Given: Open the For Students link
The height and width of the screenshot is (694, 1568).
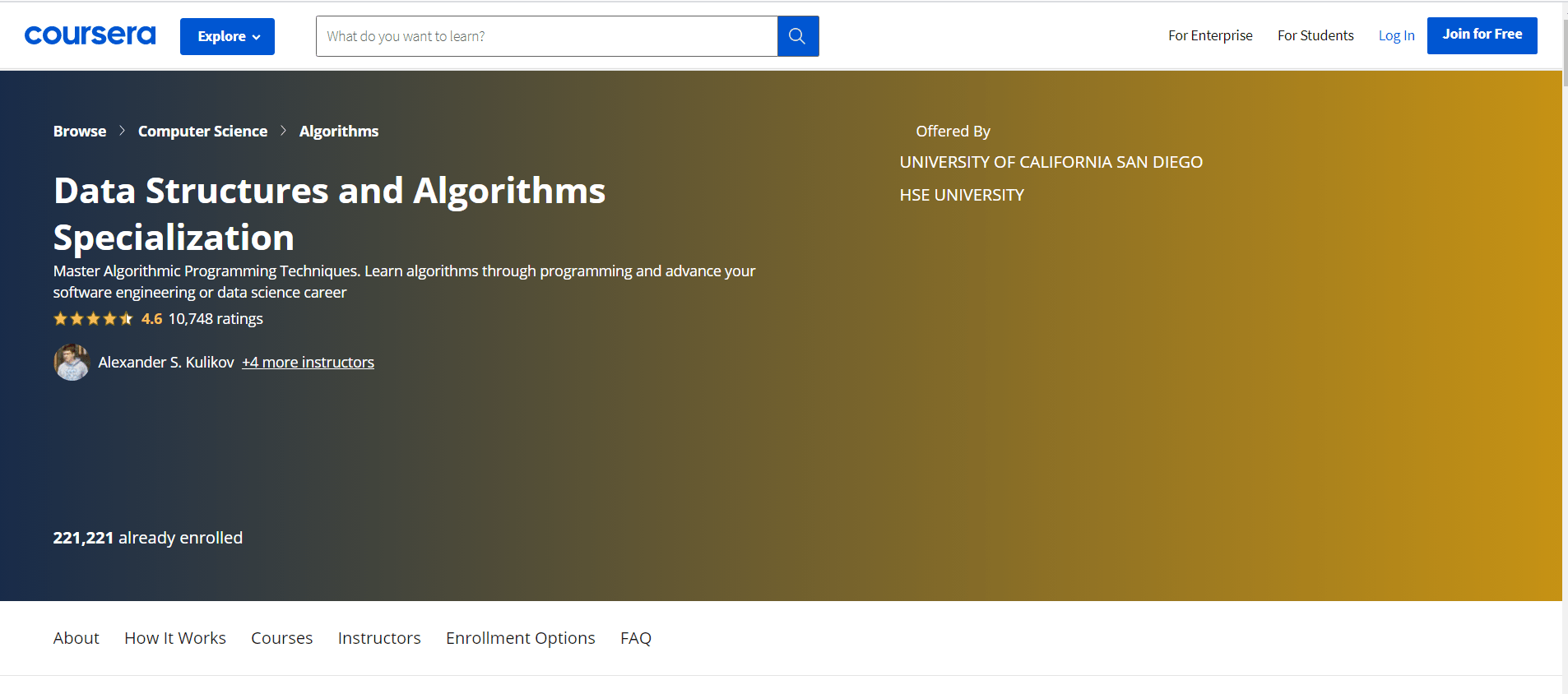Looking at the screenshot, I should click(x=1315, y=35).
